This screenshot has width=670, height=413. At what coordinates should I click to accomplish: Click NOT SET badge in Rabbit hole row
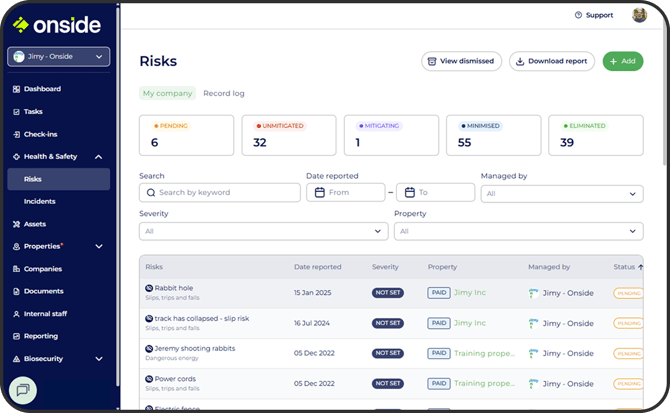(388, 293)
